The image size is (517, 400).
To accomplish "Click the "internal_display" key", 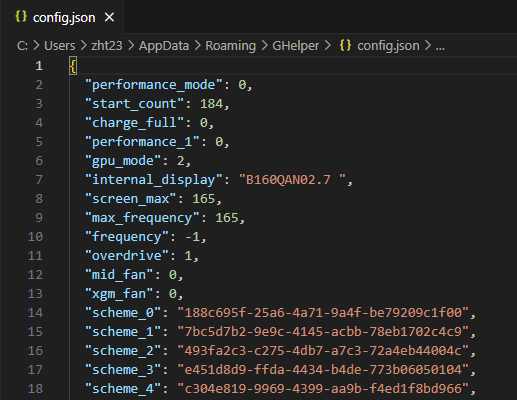I will click(x=154, y=180).
